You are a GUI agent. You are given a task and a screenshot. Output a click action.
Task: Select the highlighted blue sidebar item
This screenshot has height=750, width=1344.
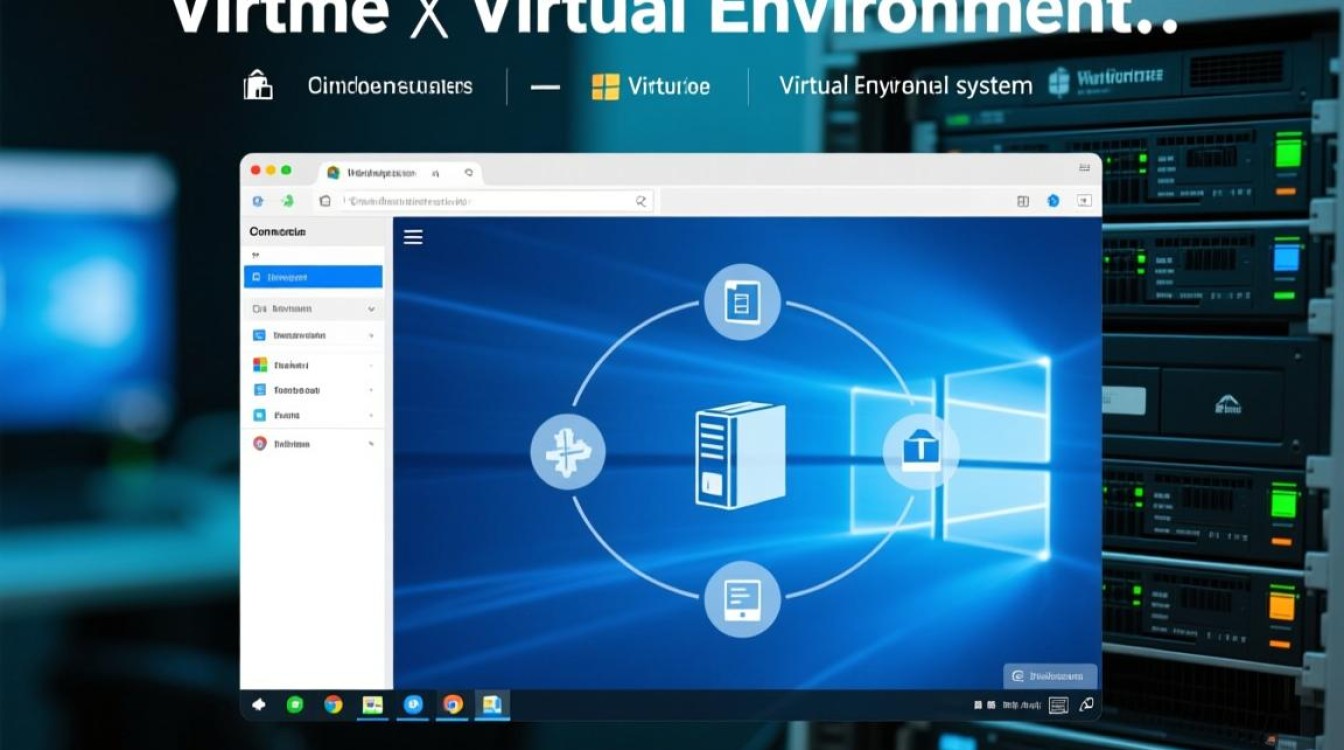pos(313,277)
